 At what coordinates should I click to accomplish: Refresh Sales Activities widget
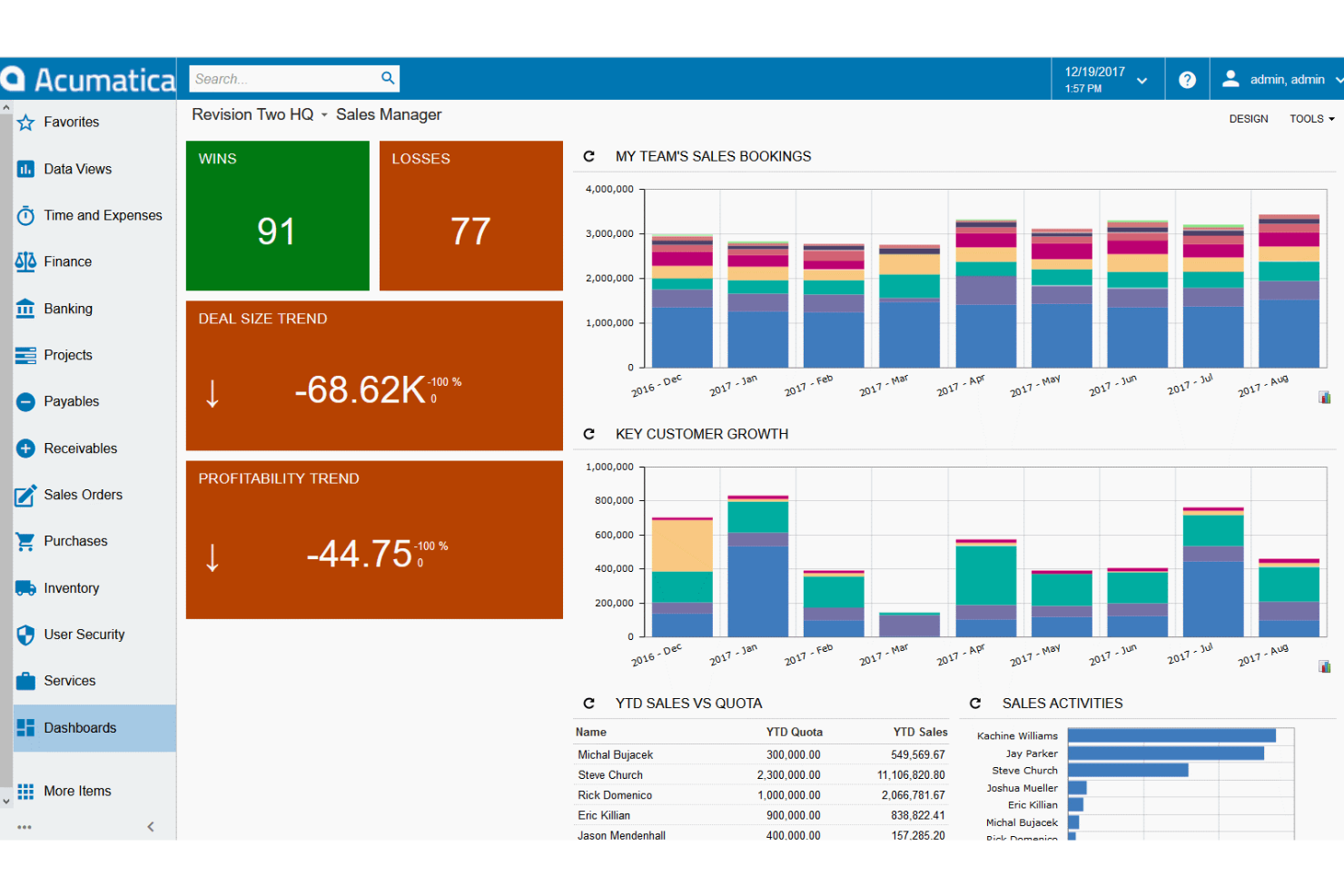click(x=975, y=704)
